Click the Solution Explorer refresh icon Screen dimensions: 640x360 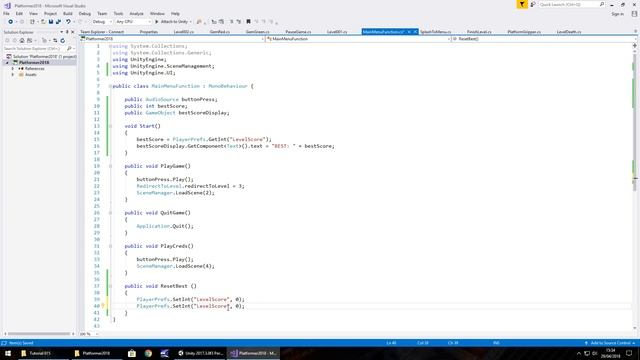(62, 40)
